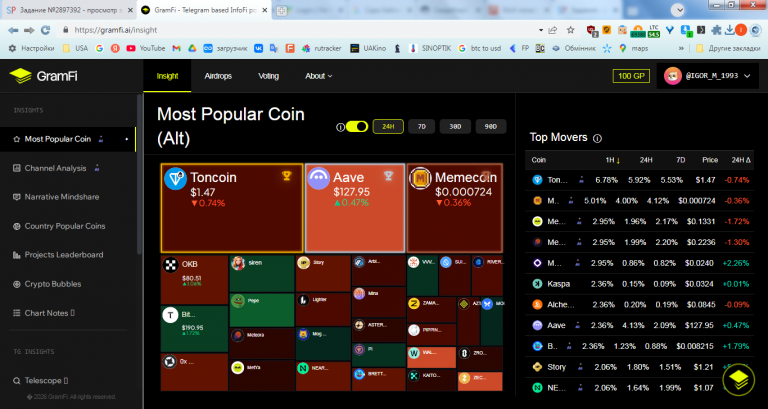Click Kaspa icon in Top Movers
Viewport: 768px width, 409px height.
pyautogui.click(x=538, y=284)
